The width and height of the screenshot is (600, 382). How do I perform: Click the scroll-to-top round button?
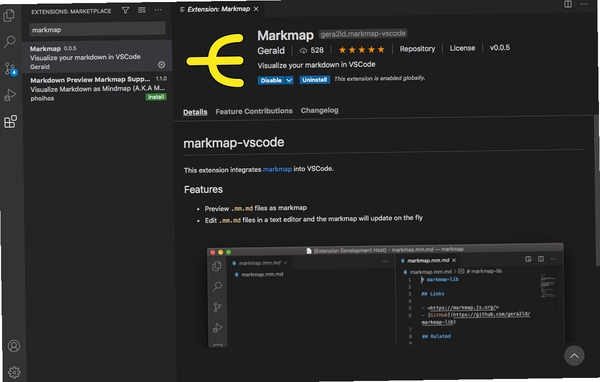click(574, 356)
